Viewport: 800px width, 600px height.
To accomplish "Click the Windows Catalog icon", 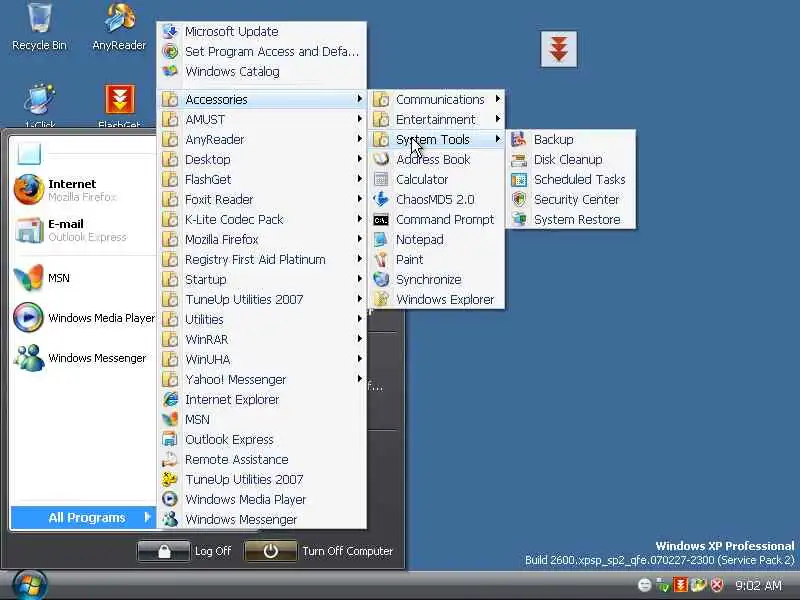I will coord(170,71).
